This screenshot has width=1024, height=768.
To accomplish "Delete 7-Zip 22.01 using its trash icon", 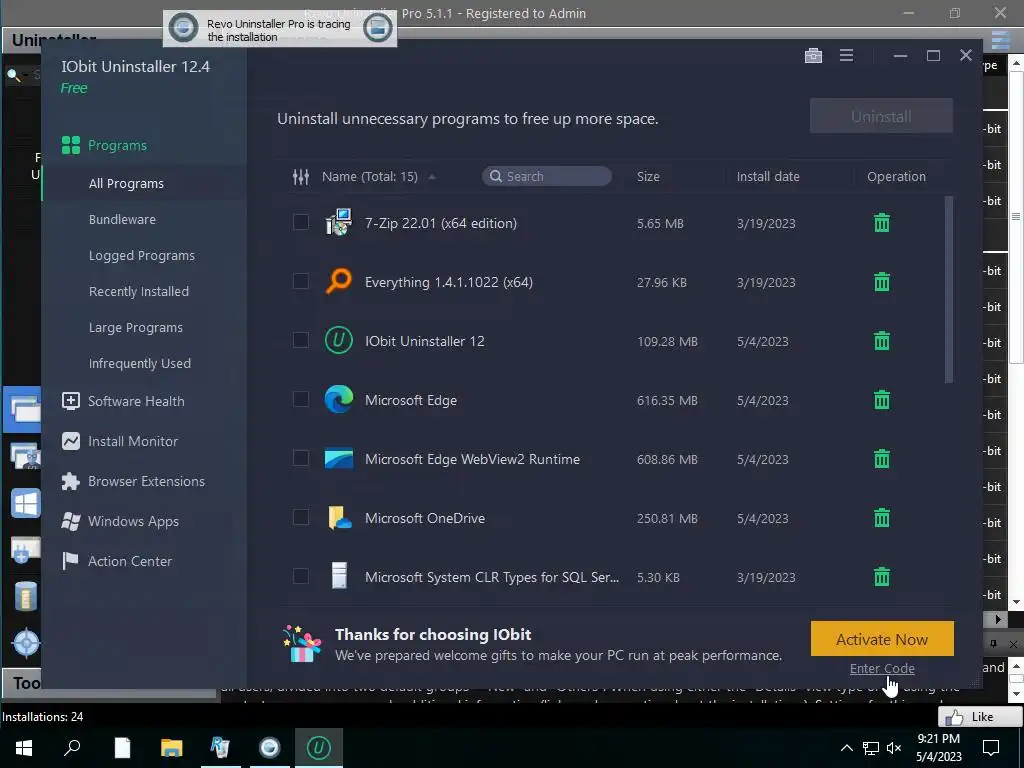I will 882,223.
